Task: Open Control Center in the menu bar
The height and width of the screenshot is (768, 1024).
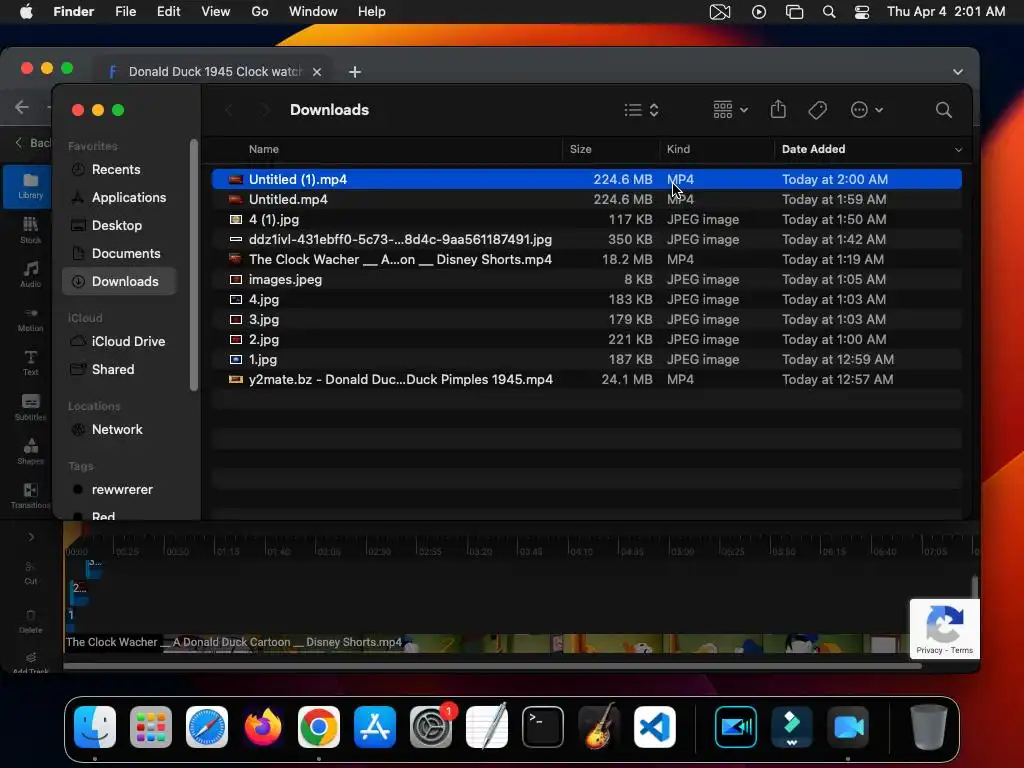Action: point(862,12)
